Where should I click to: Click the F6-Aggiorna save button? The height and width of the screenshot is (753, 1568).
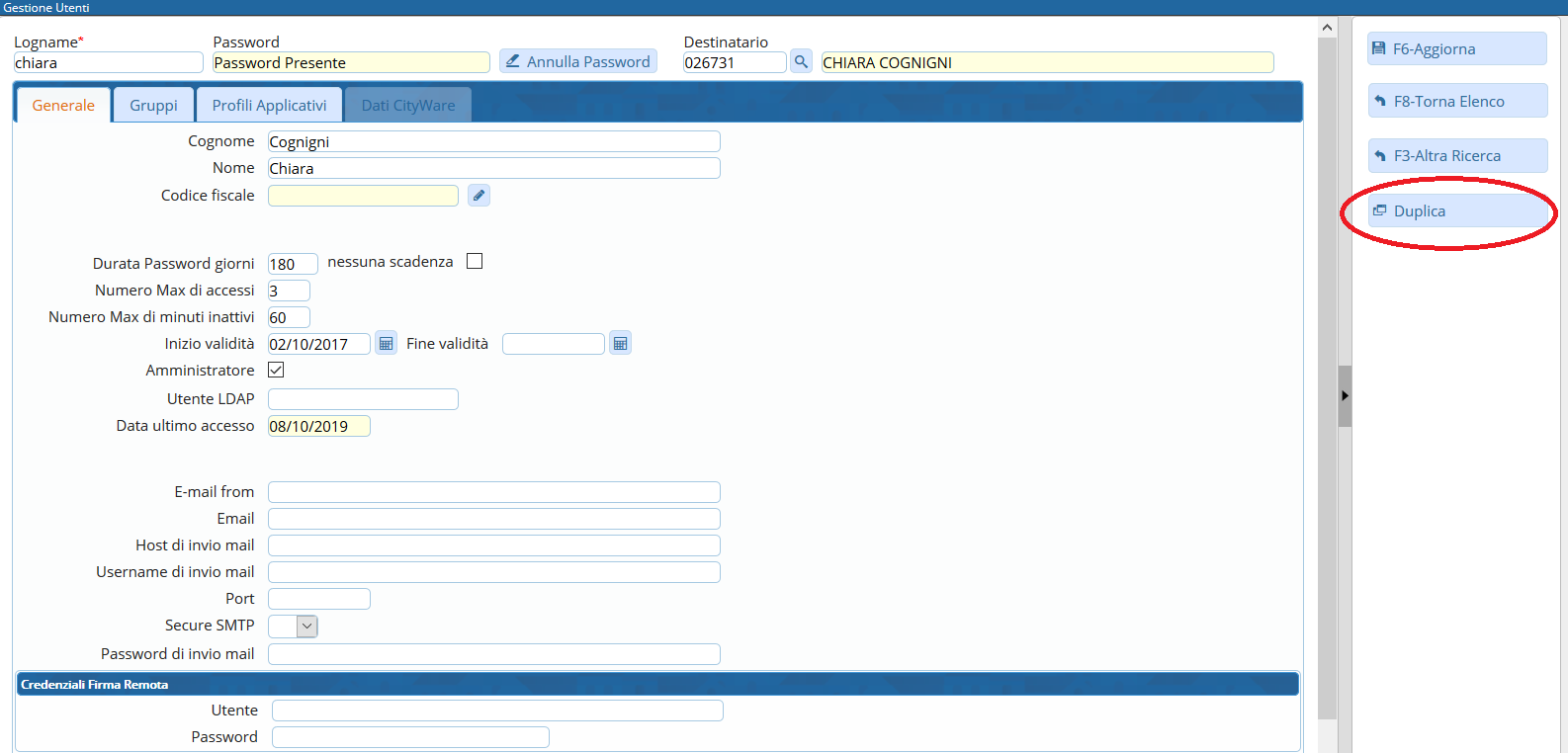tap(1456, 49)
